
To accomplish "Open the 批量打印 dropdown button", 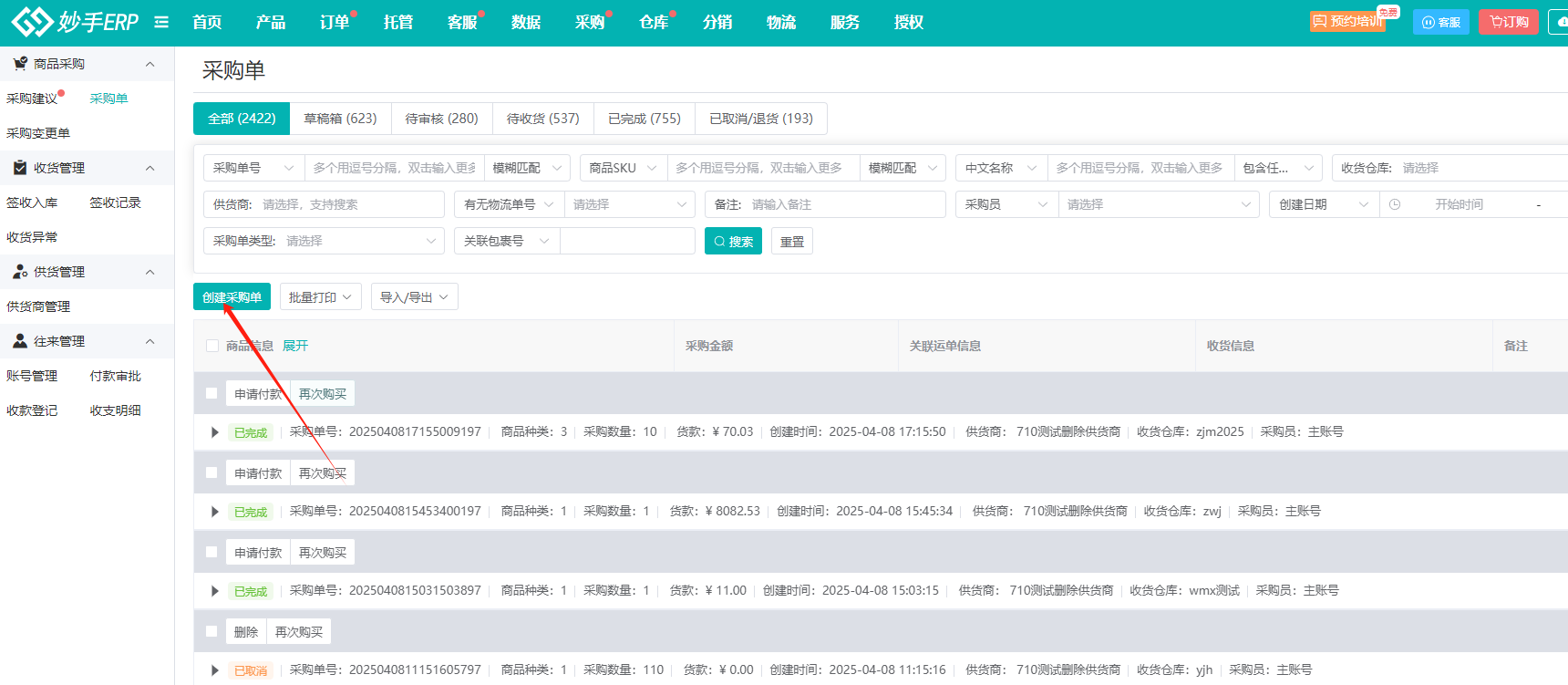I will [x=321, y=297].
